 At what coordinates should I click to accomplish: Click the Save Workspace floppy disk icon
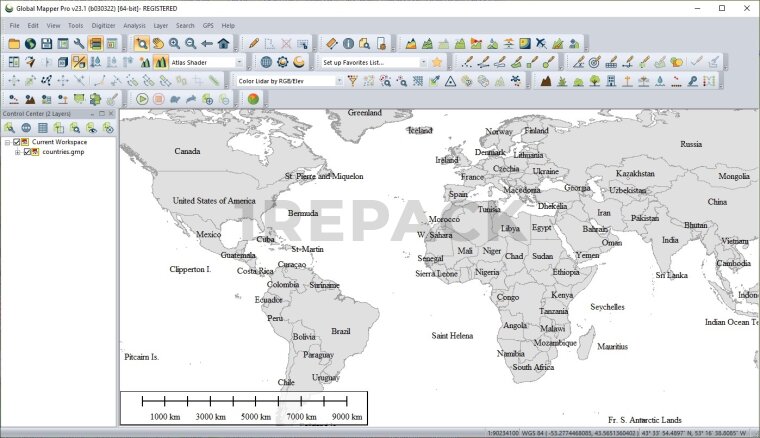click(47, 43)
